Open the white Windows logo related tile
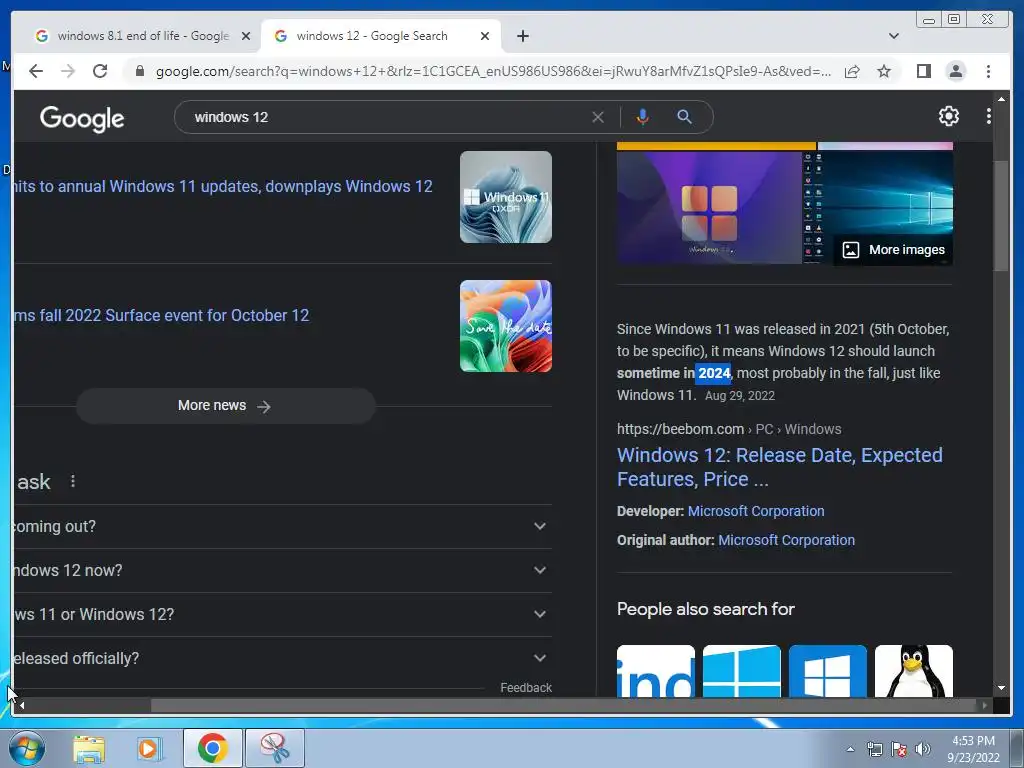The image size is (1024, 768). pyautogui.click(x=827, y=671)
